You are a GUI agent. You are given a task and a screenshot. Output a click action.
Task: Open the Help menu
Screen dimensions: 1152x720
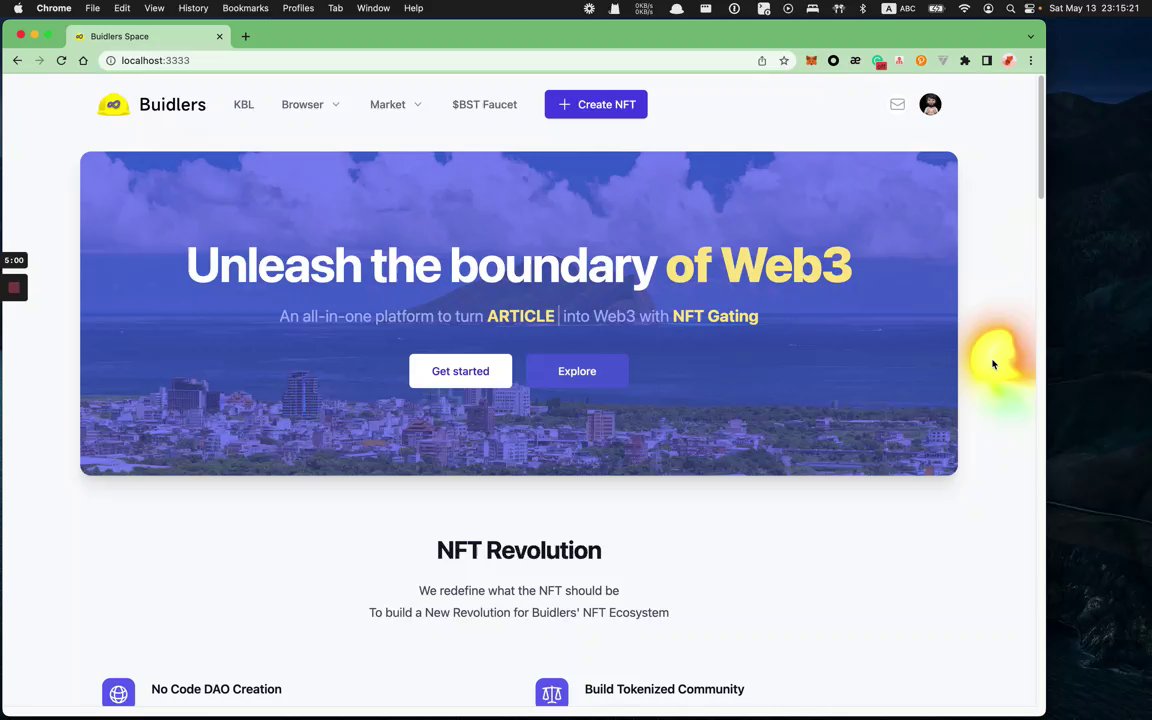(414, 8)
